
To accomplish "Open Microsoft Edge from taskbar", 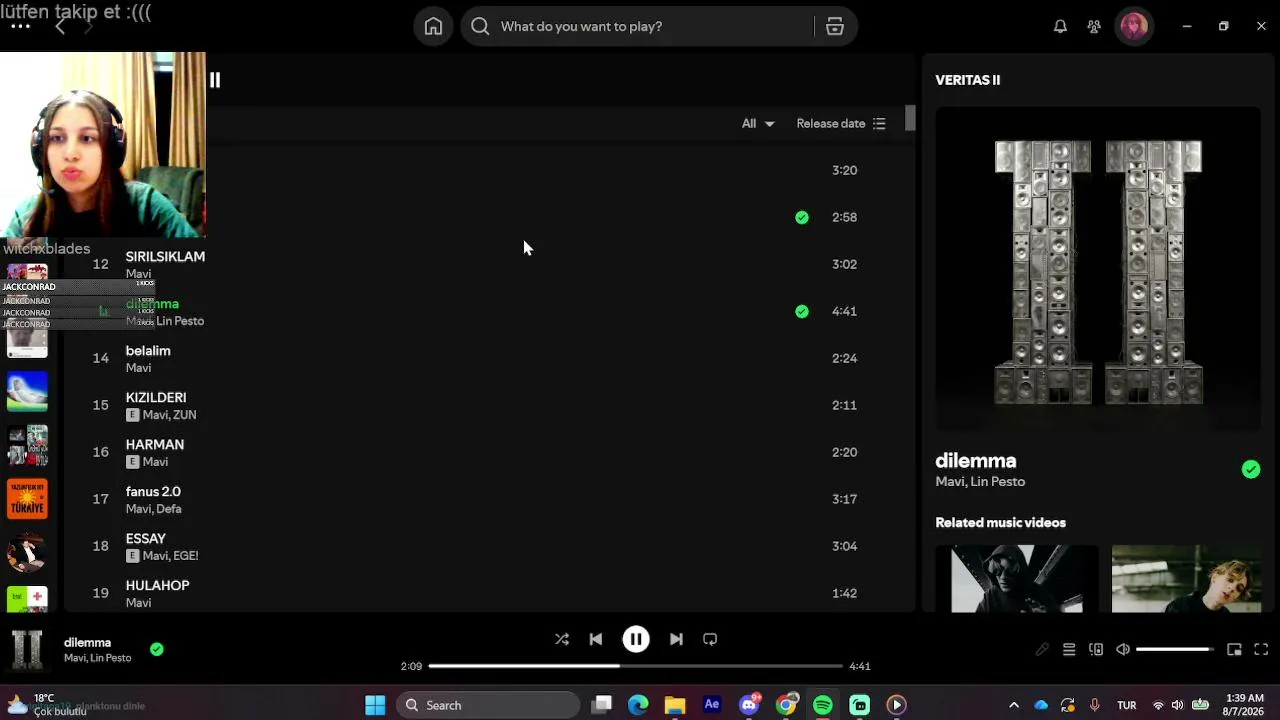I will click(x=638, y=705).
